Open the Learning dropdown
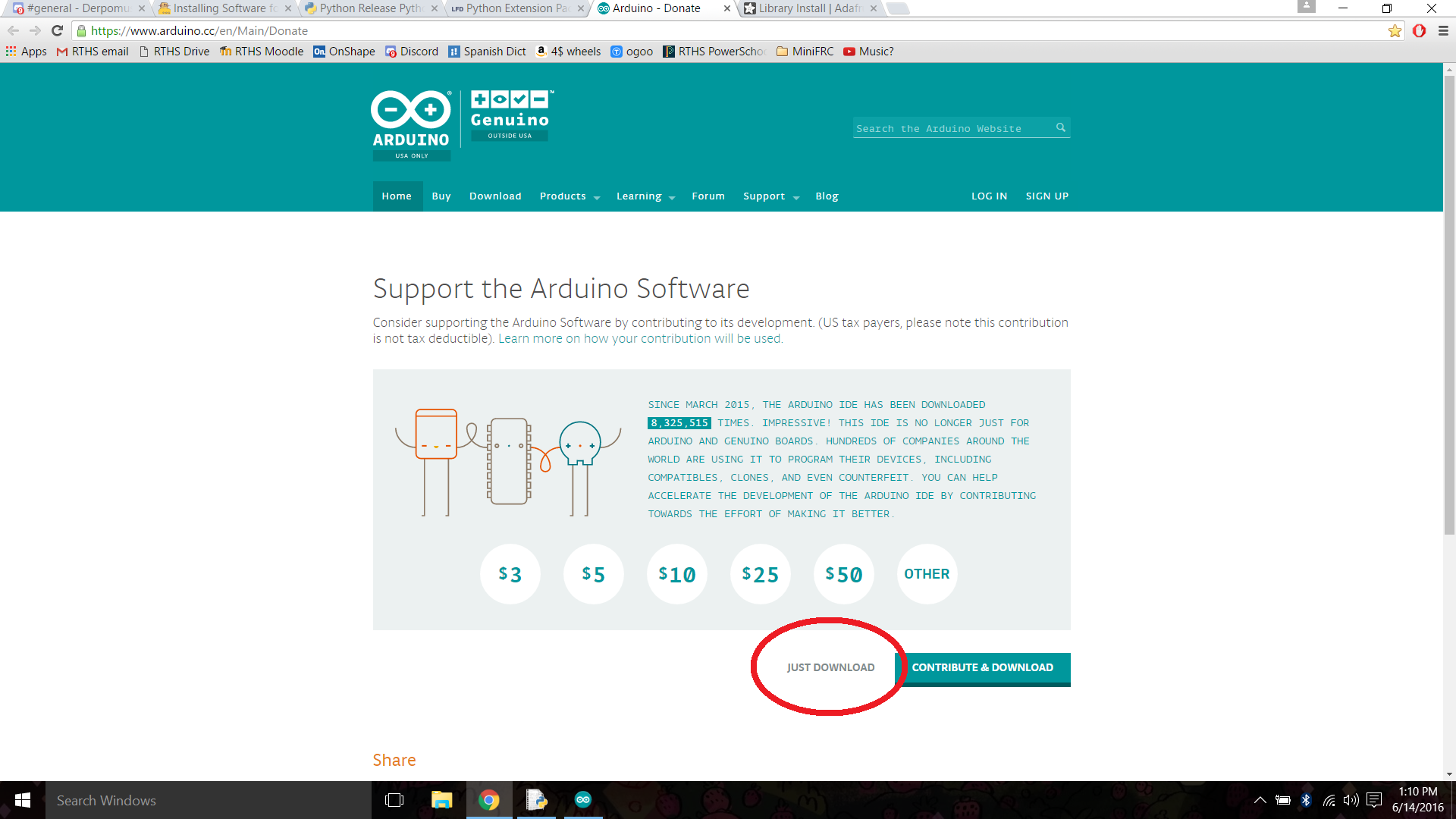The image size is (1456, 819). tap(639, 196)
